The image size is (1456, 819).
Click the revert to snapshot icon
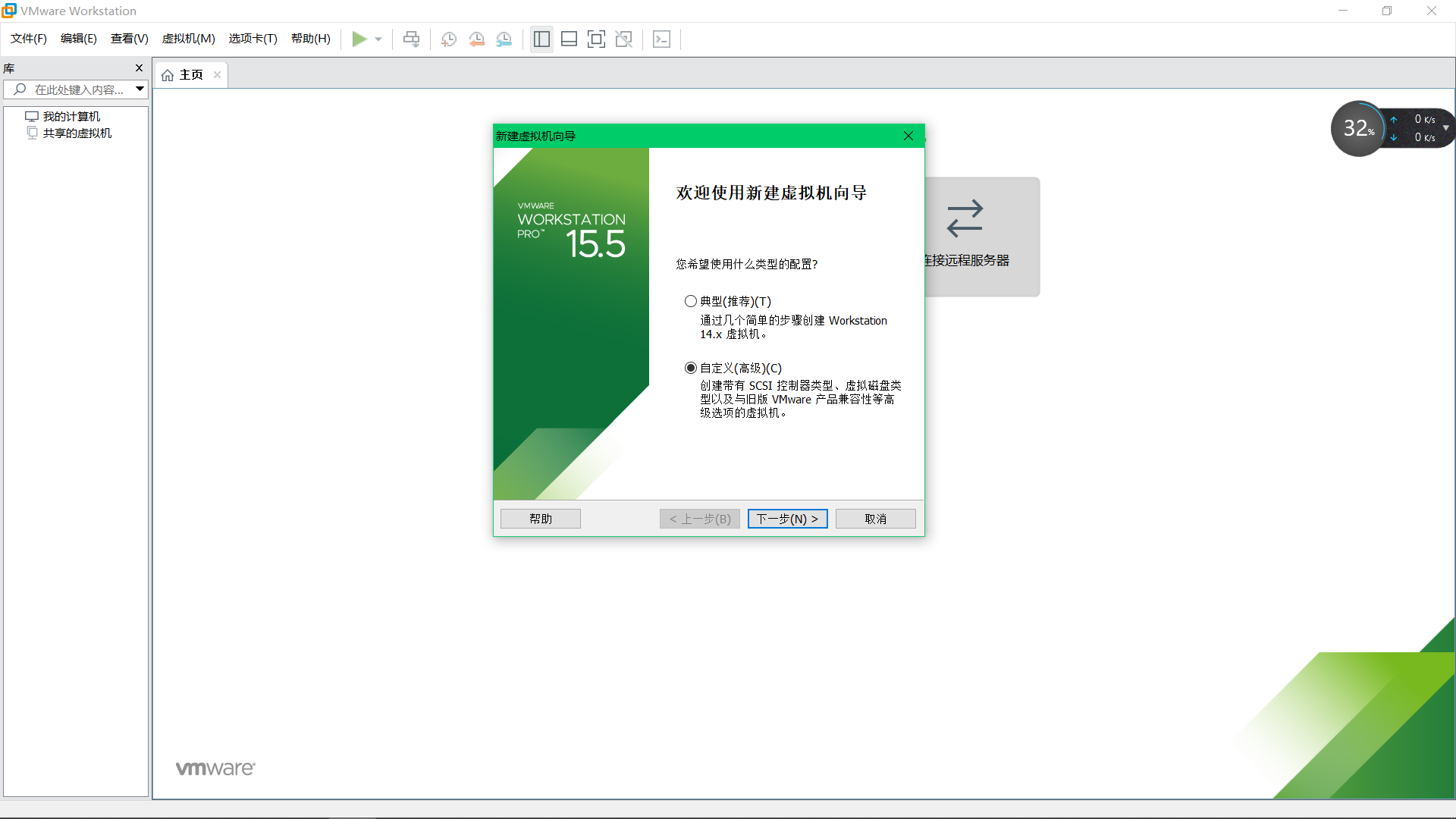click(x=476, y=39)
